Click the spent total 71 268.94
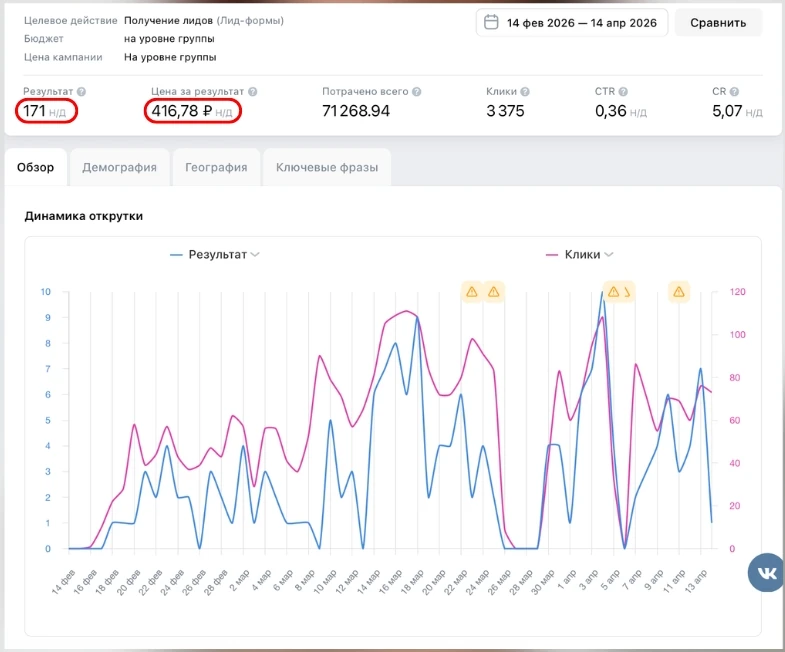 pyautogui.click(x=356, y=111)
